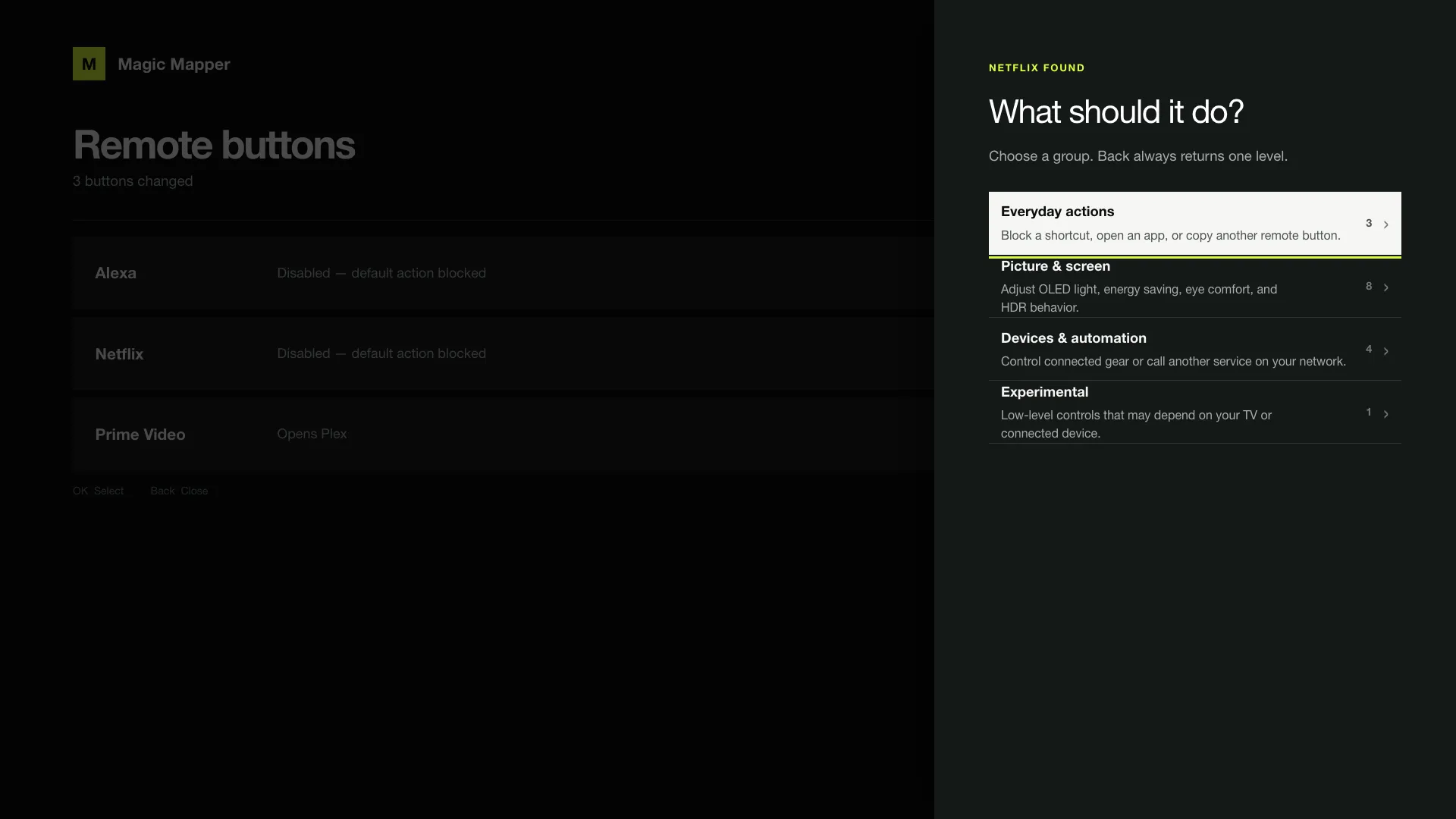The image size is (1456, 819).
Task: Expand Experimental via its chevron
Action: pyautogui.click(x=1385, y=414)
